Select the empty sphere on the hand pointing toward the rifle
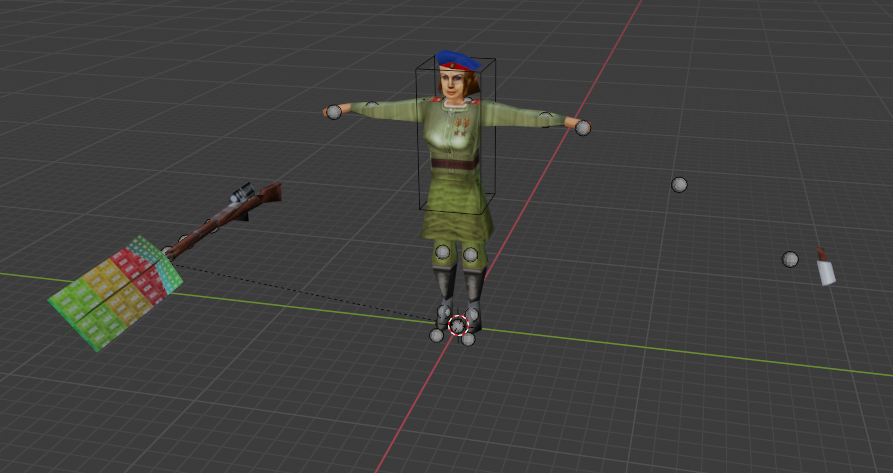Screen dimensions: 893x473 334,112
